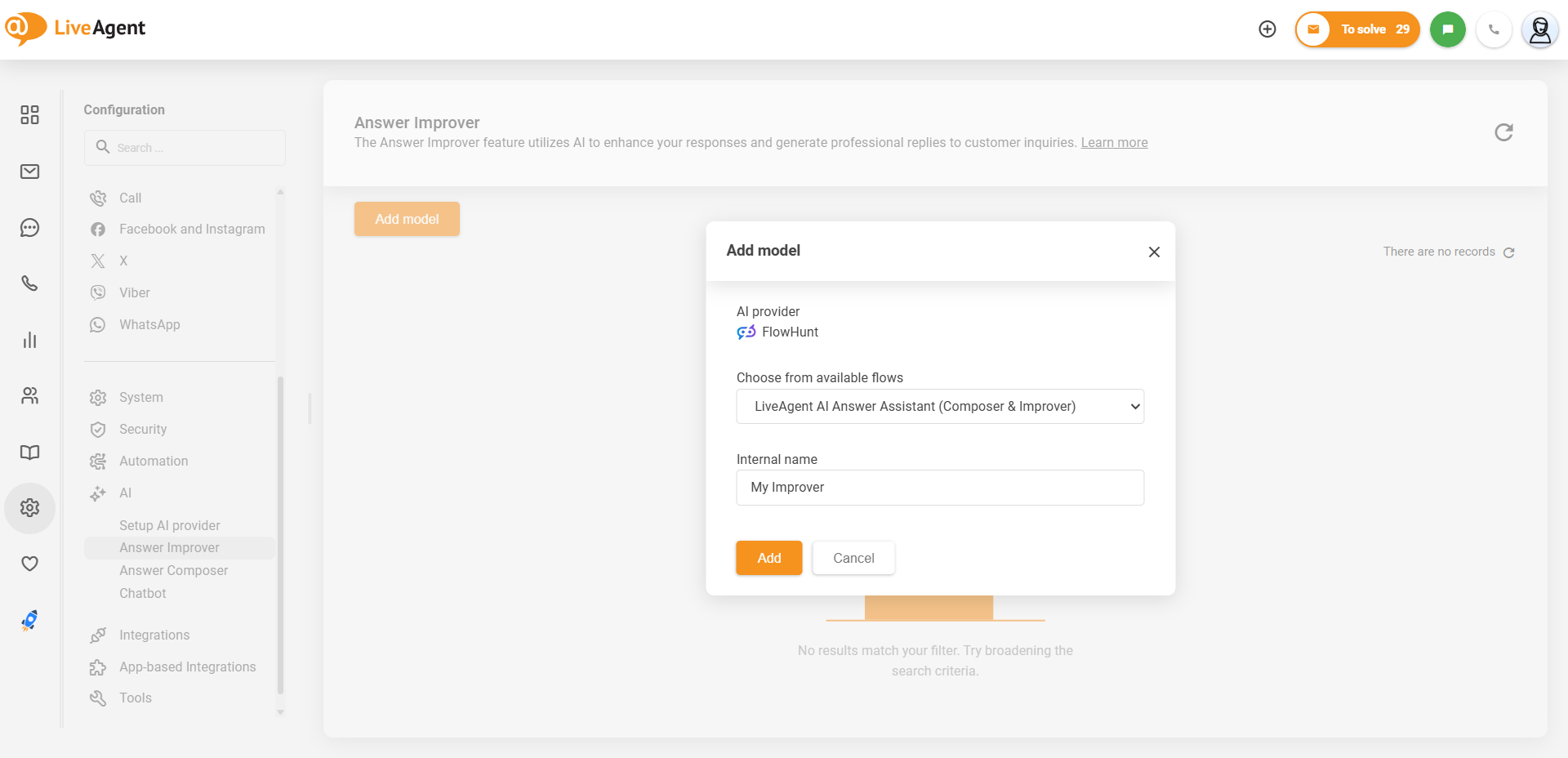This screenshot has width=1568, height=758.
Task: Open the Reports bar chart icon
Action: 29,340
